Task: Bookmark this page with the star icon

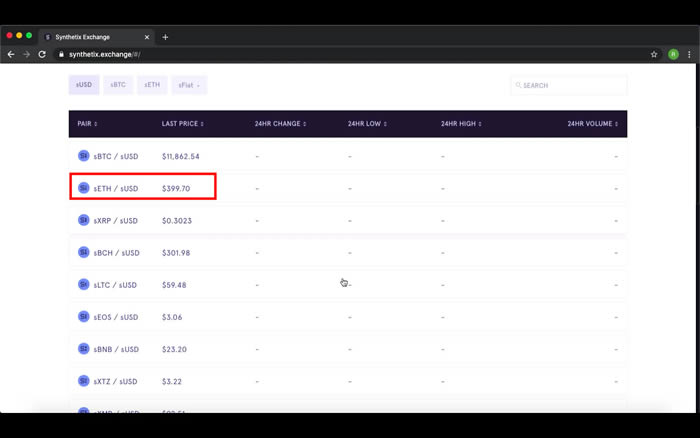Action: (654, 54)
